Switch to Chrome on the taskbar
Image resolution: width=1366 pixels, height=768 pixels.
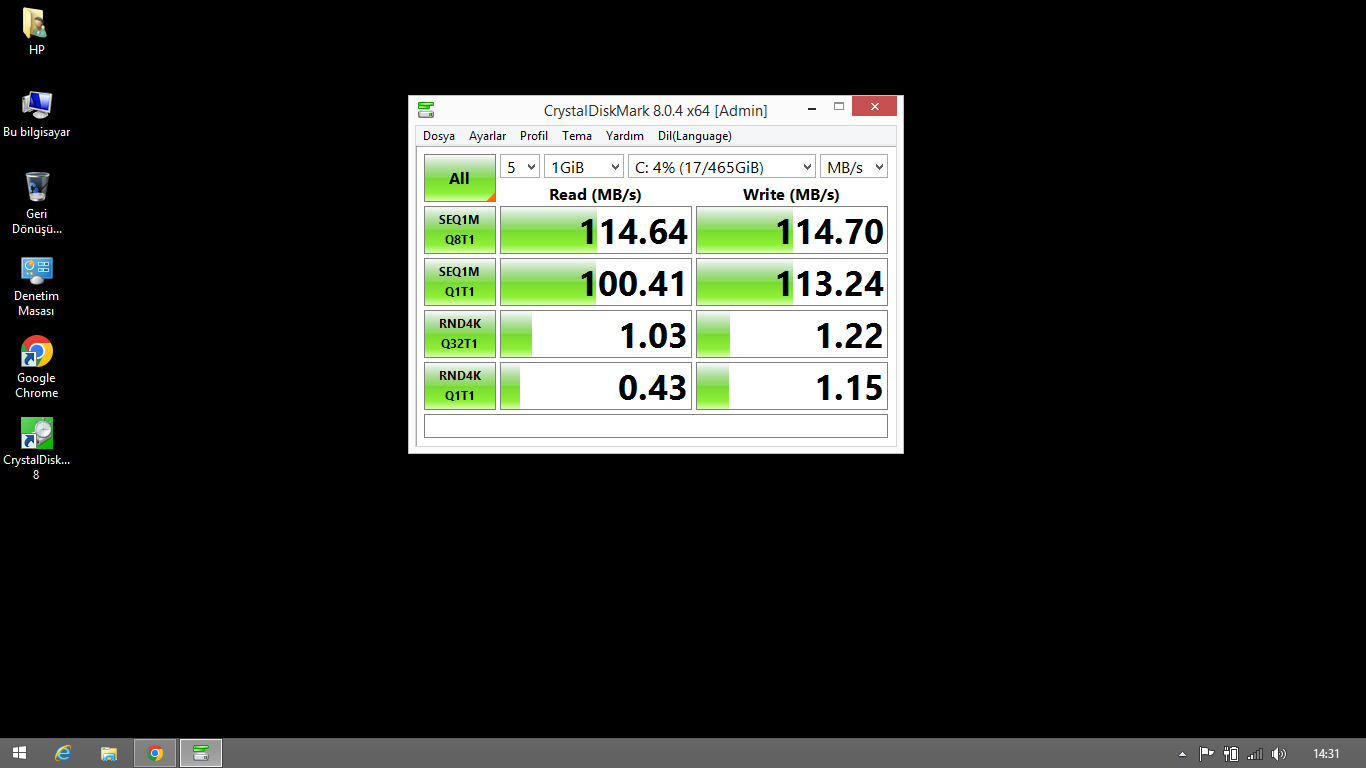[x=155, y=753]
